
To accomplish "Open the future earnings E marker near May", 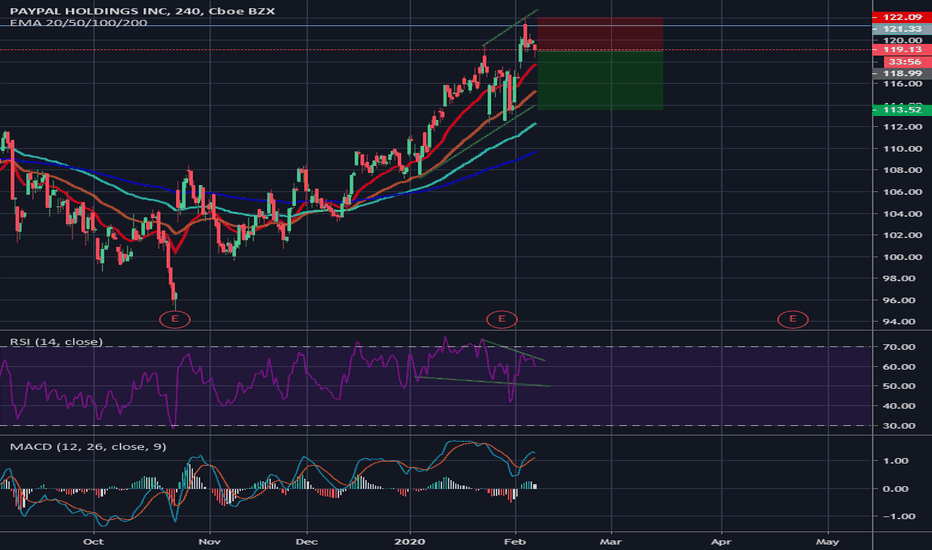I will 793,319.
